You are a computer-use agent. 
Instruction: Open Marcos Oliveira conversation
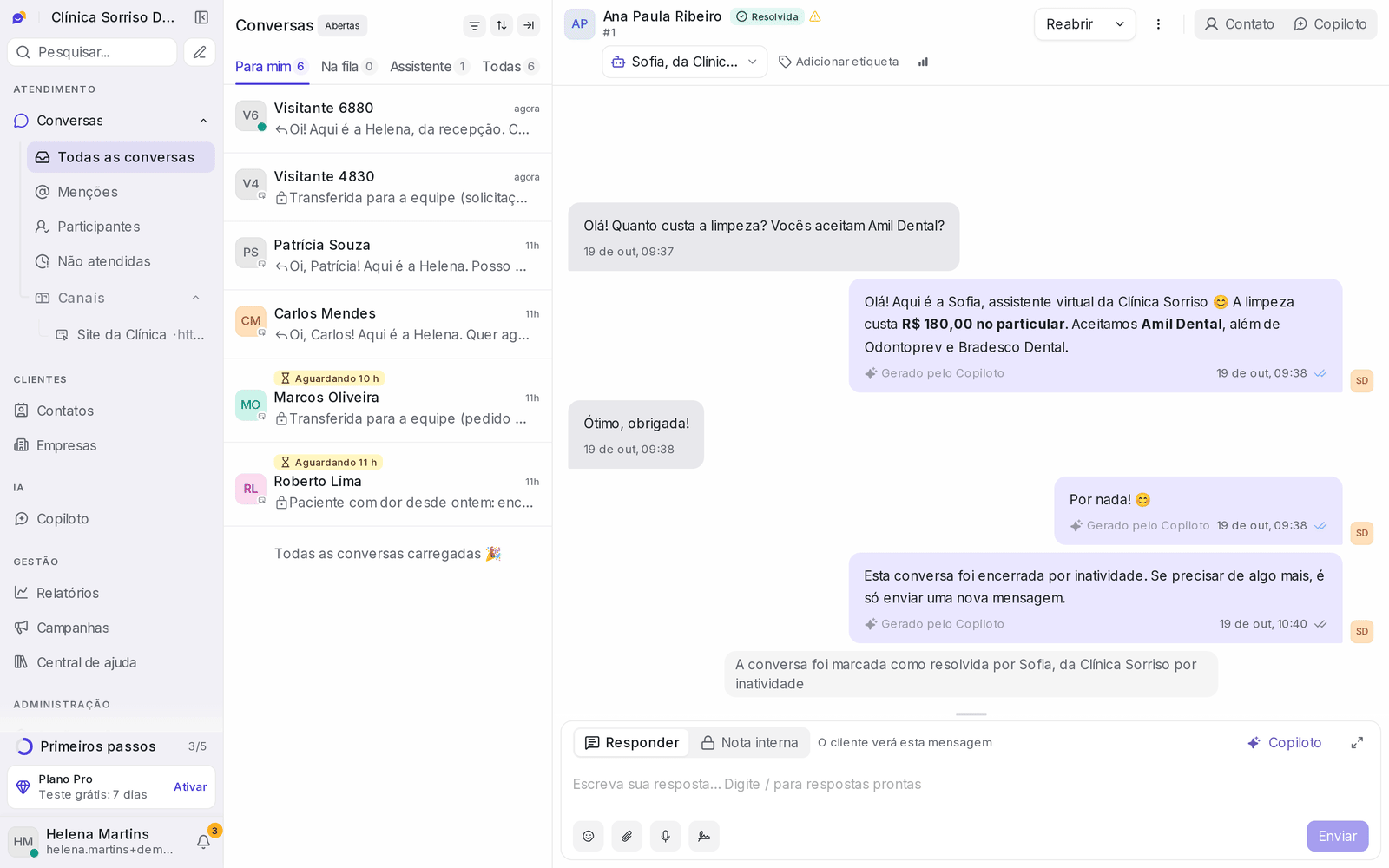(x=387, y=401)
